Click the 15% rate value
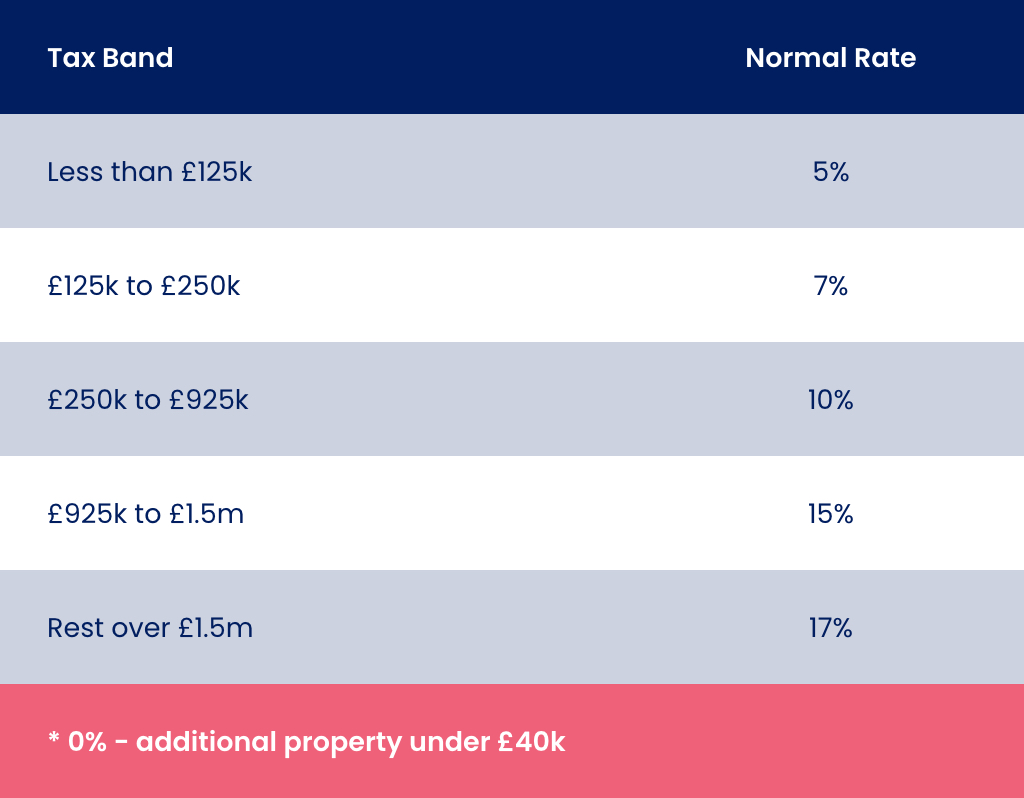1024x798 pixels. 830,514
